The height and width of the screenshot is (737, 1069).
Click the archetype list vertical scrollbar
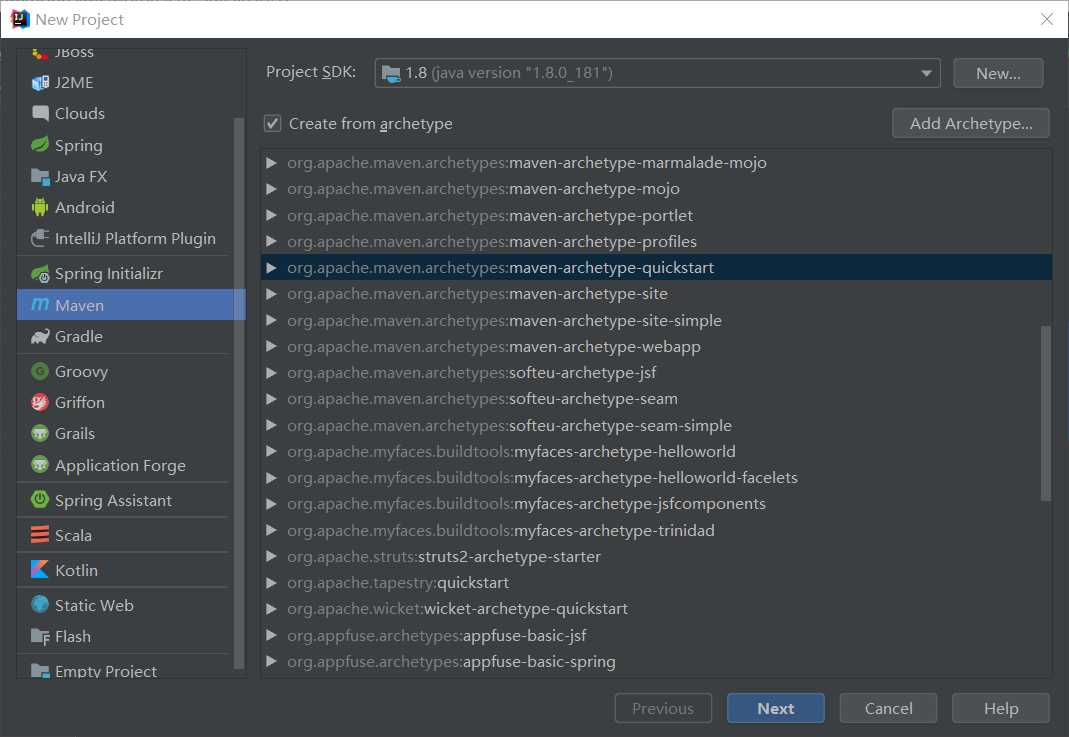1046,413
